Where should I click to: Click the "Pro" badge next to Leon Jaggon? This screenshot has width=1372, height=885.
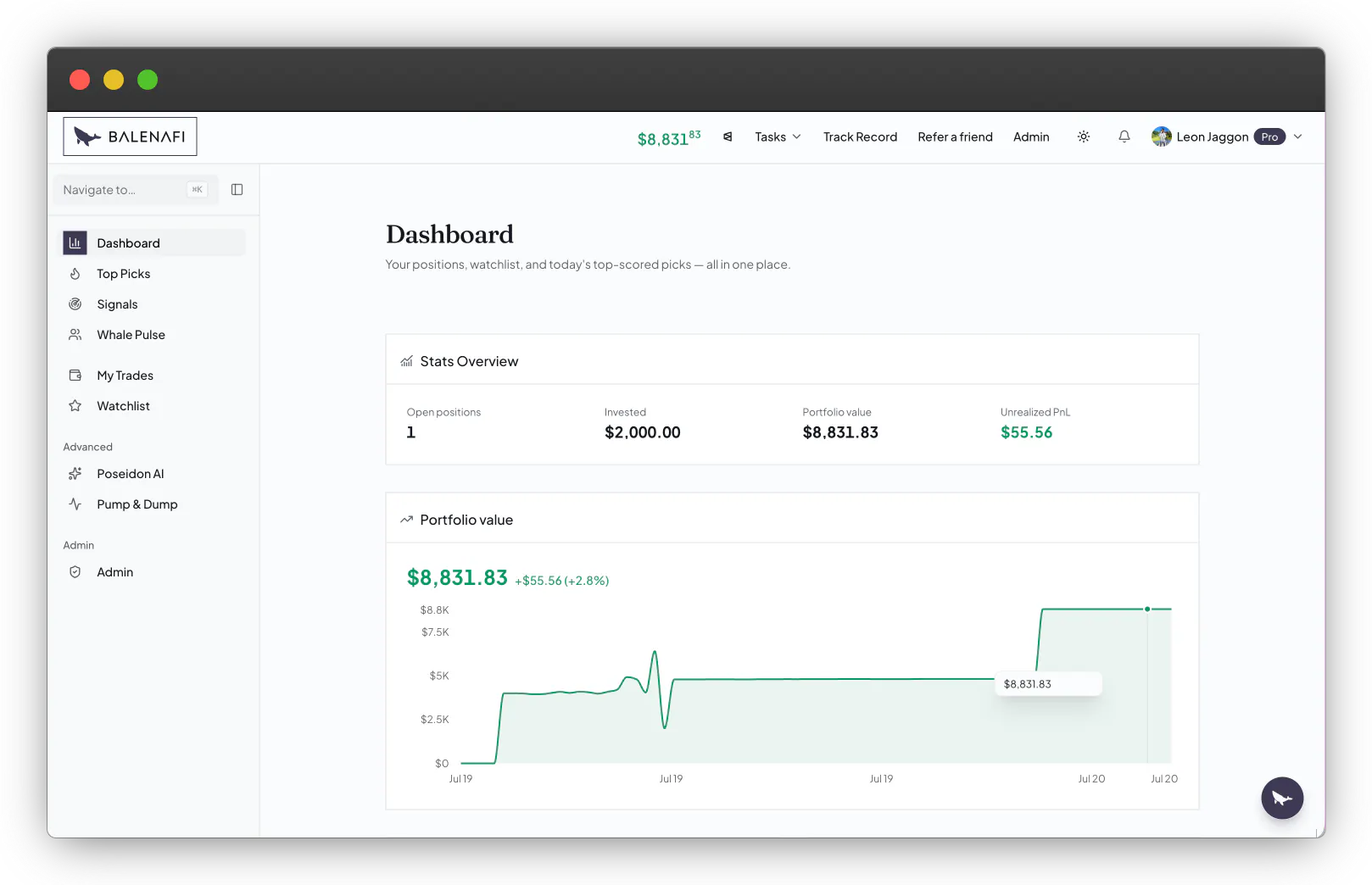(x=1269, y=136)
